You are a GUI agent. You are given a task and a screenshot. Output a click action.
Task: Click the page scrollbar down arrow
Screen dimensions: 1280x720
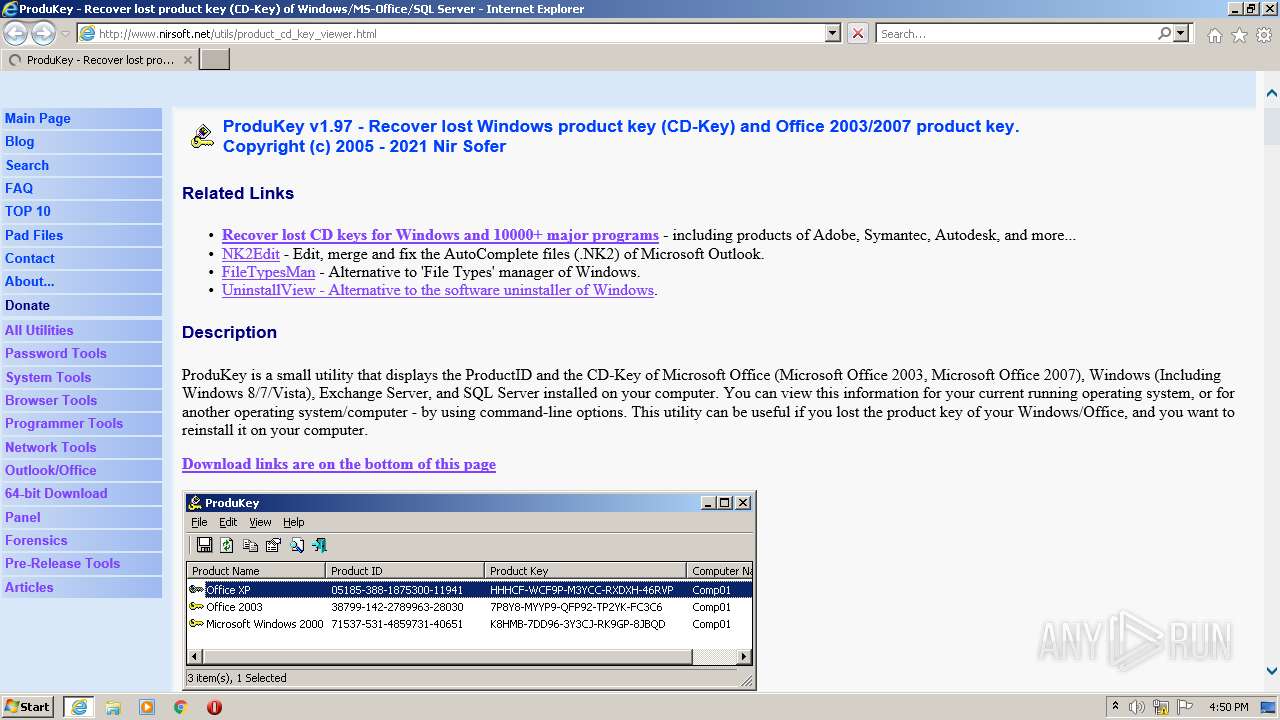(1271, 672)
